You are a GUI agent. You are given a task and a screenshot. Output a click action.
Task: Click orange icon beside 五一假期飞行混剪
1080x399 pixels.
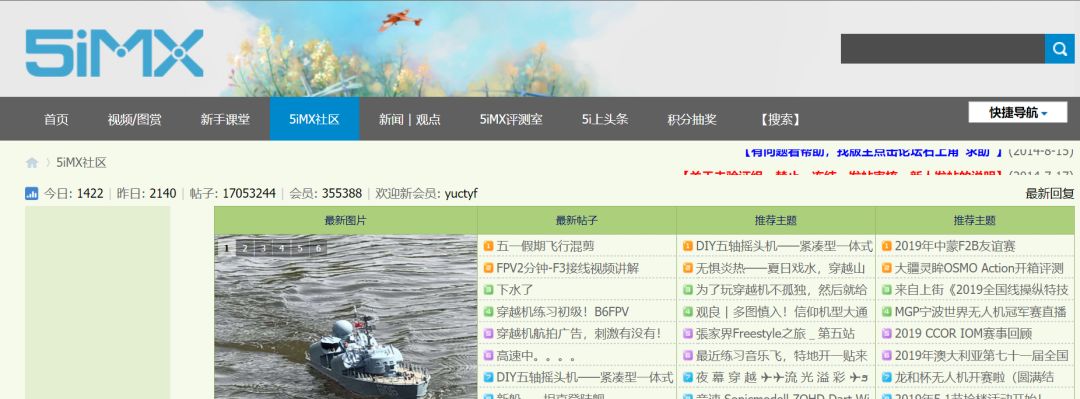click(488, 246)
